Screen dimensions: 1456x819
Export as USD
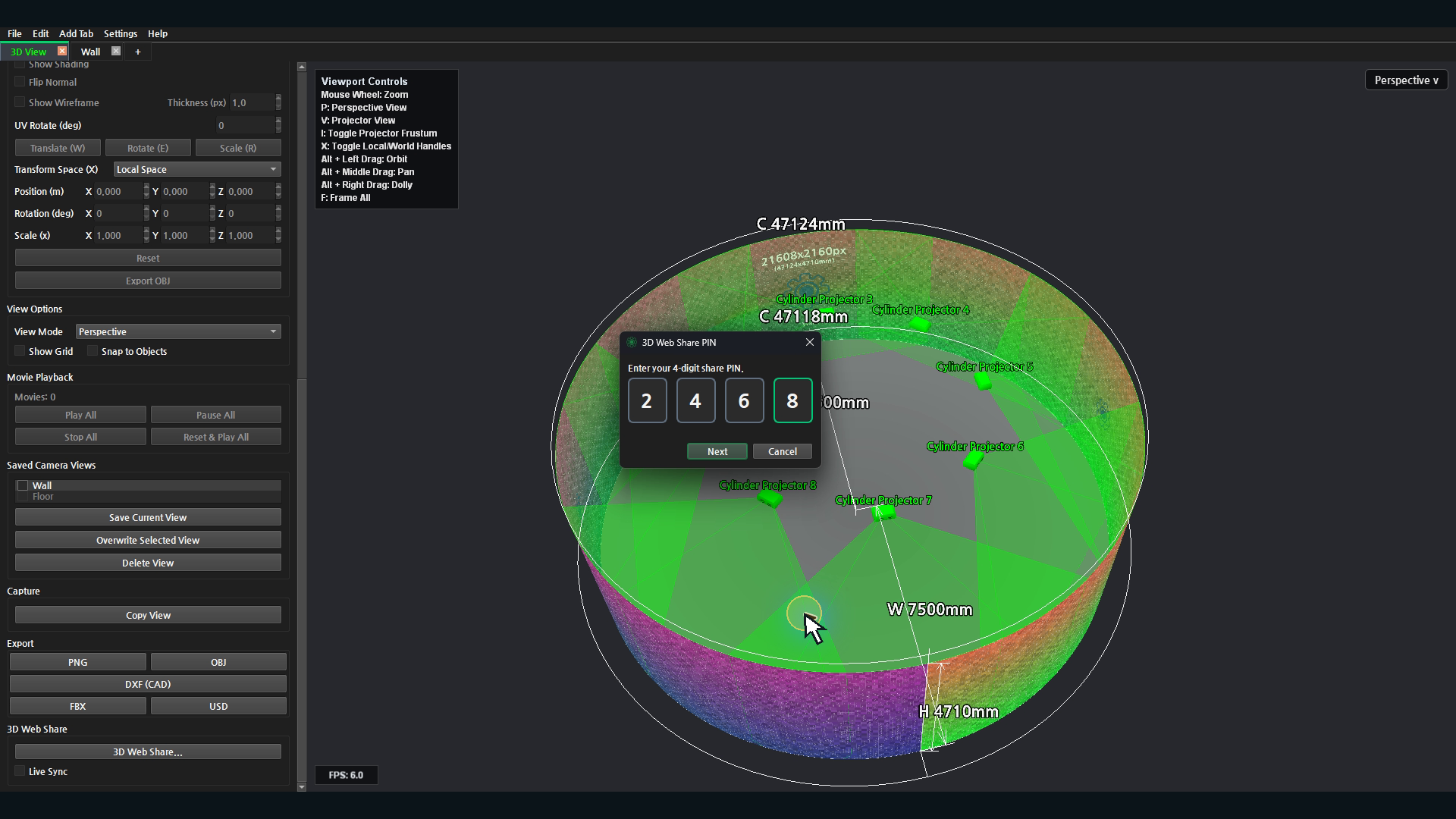[x=218, y=706]
